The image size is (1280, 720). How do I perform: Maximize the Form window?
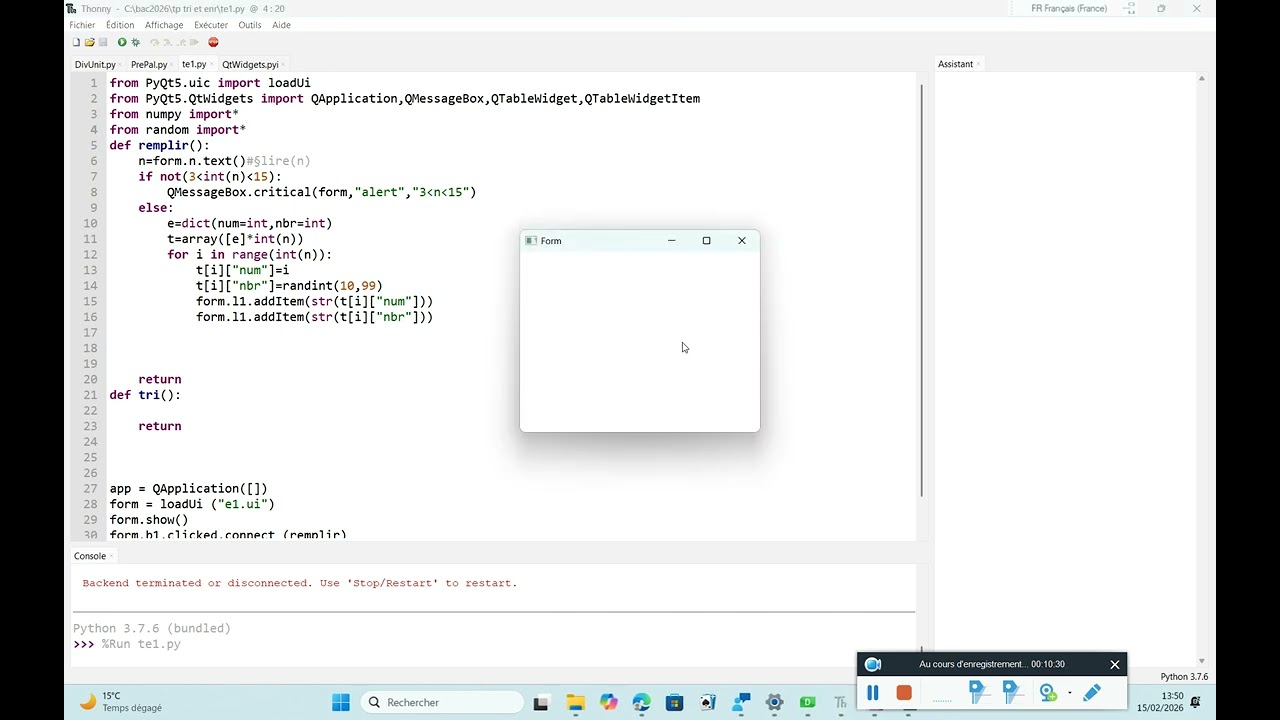706,241
